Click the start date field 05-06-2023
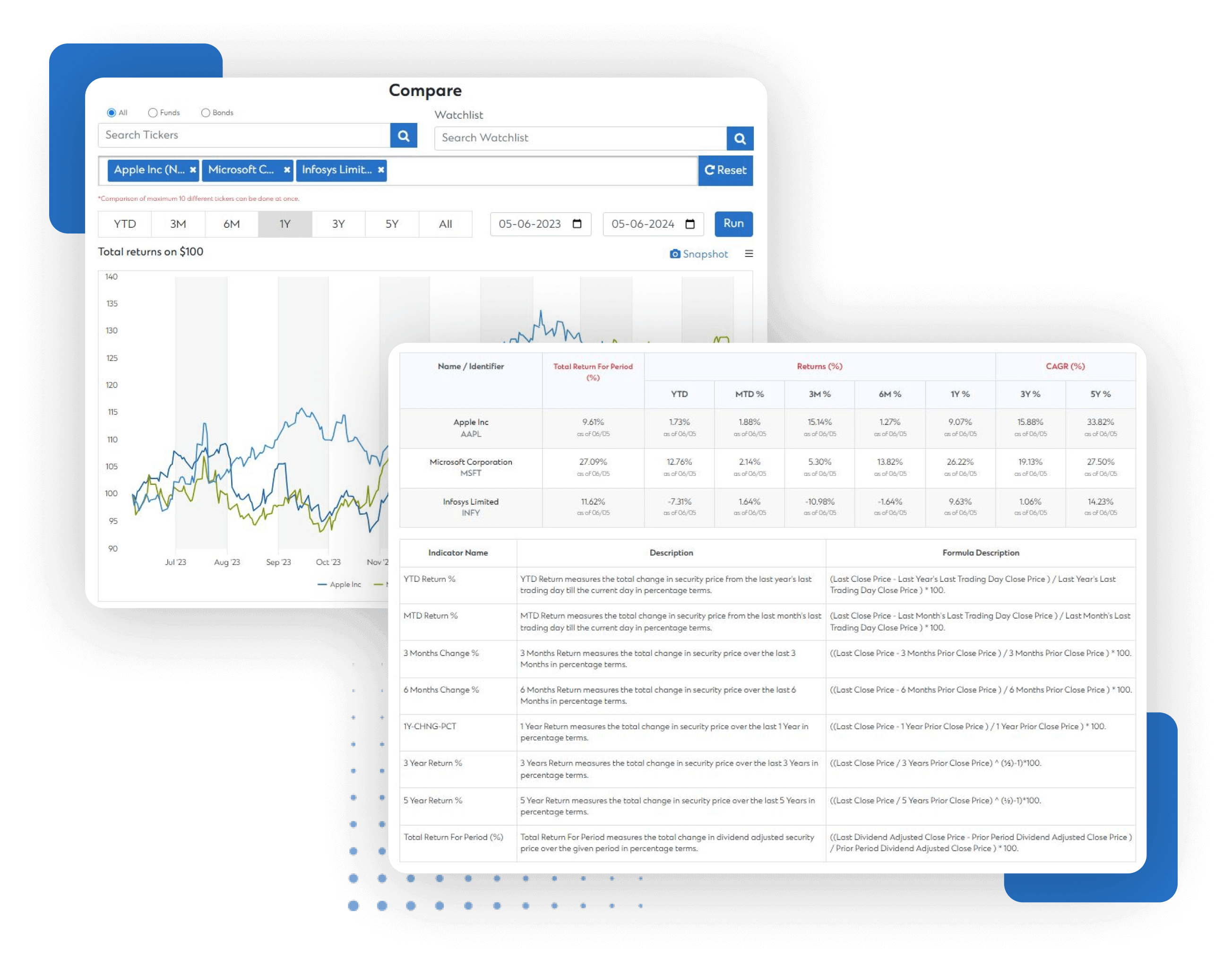Screen dimensions: 1232x966 [540, 224]
